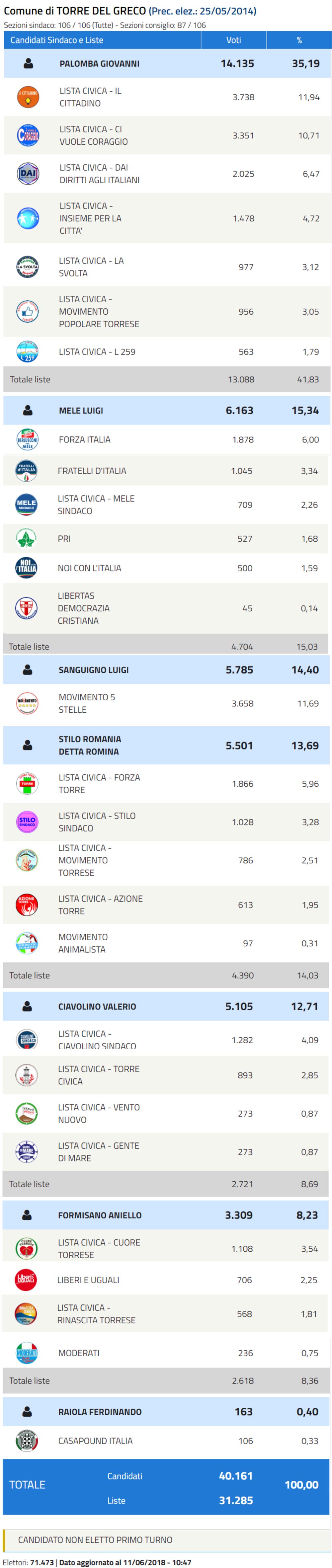The width and height of the screenshot is (332, 1568).
Task: Select the Candidati Sindaco e Liste header
Action: coord(57,40)
